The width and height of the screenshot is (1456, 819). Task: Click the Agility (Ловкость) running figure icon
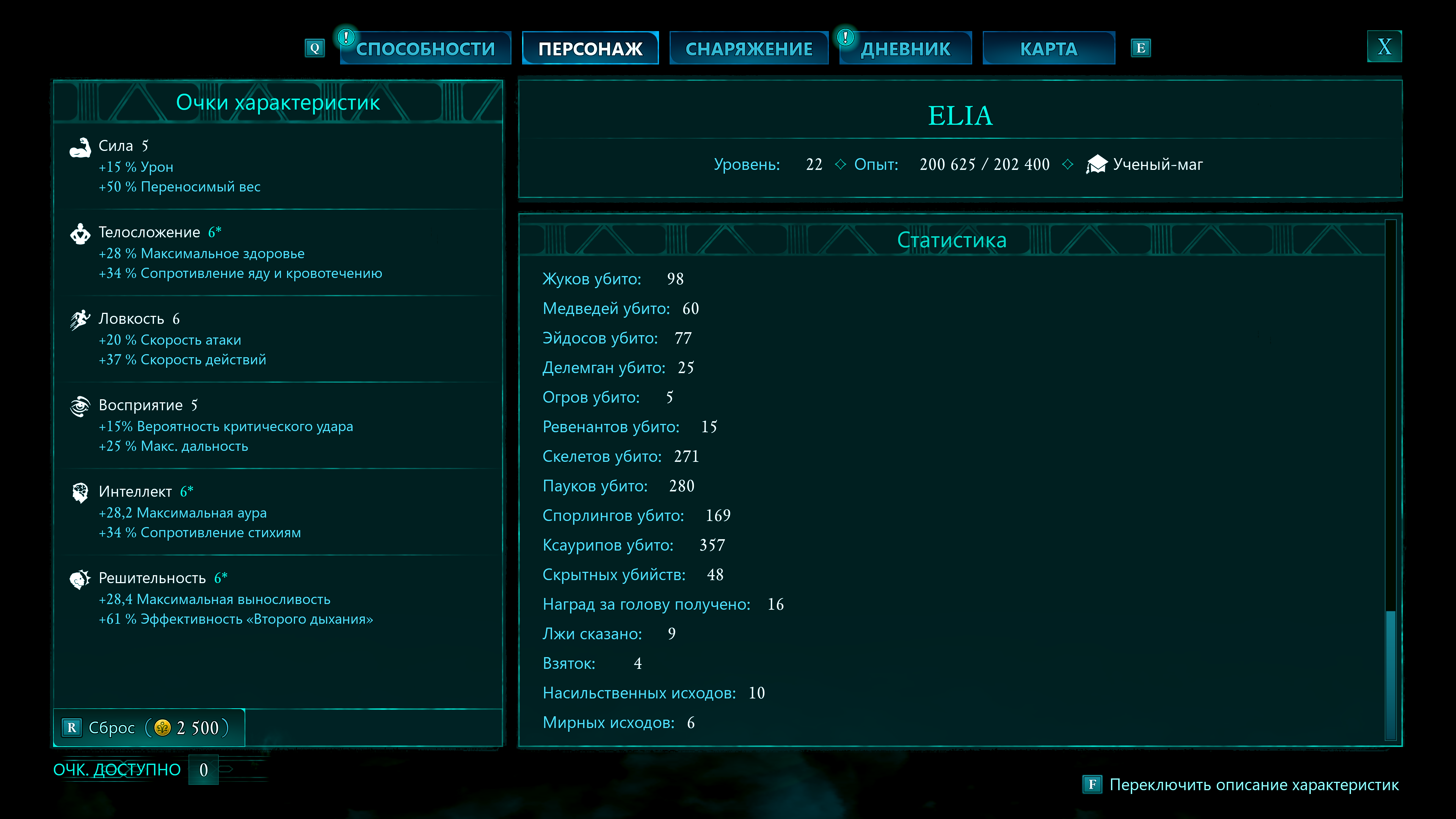tap(80, 320)
